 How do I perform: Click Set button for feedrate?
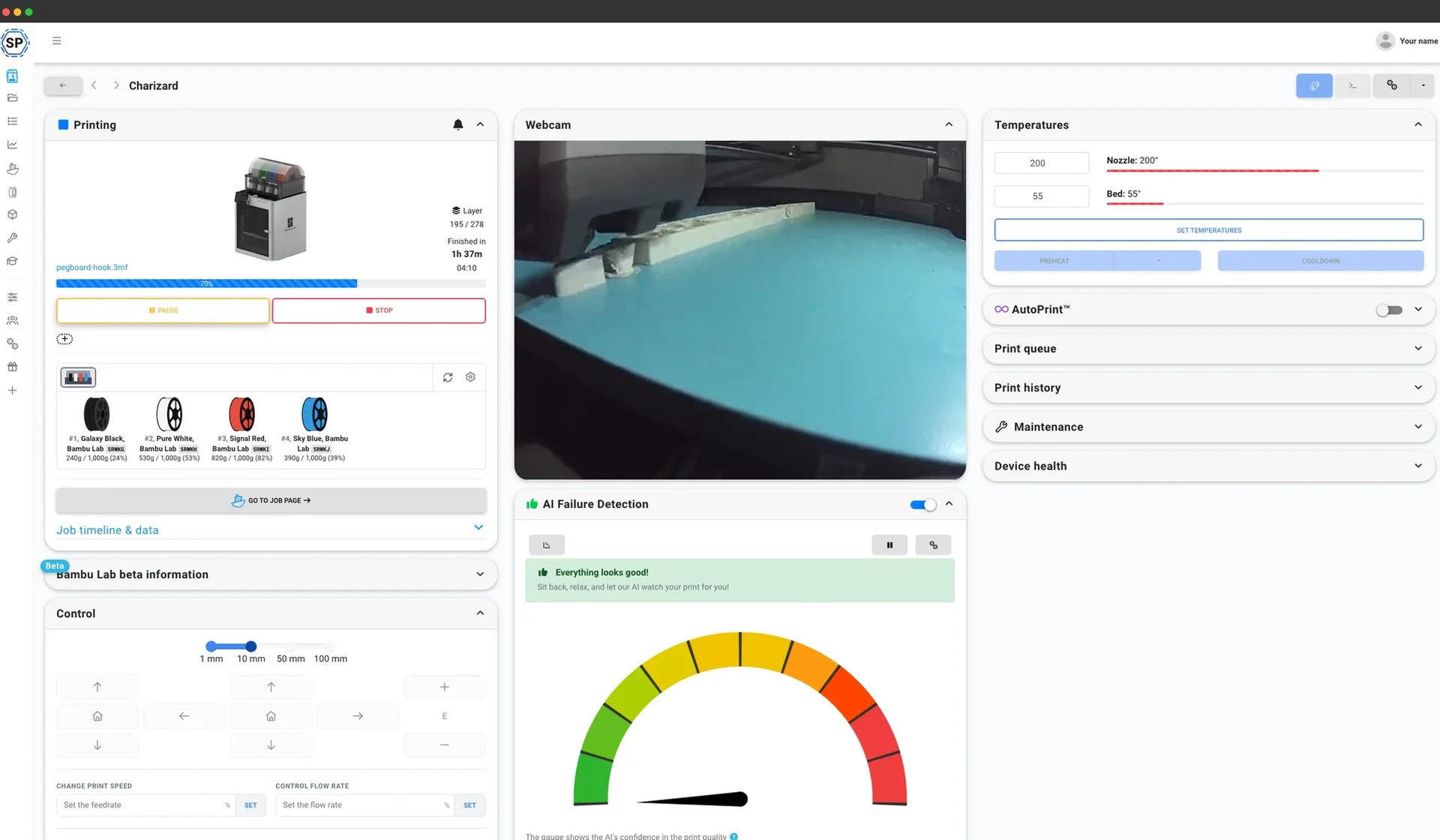tap(250, 805)
